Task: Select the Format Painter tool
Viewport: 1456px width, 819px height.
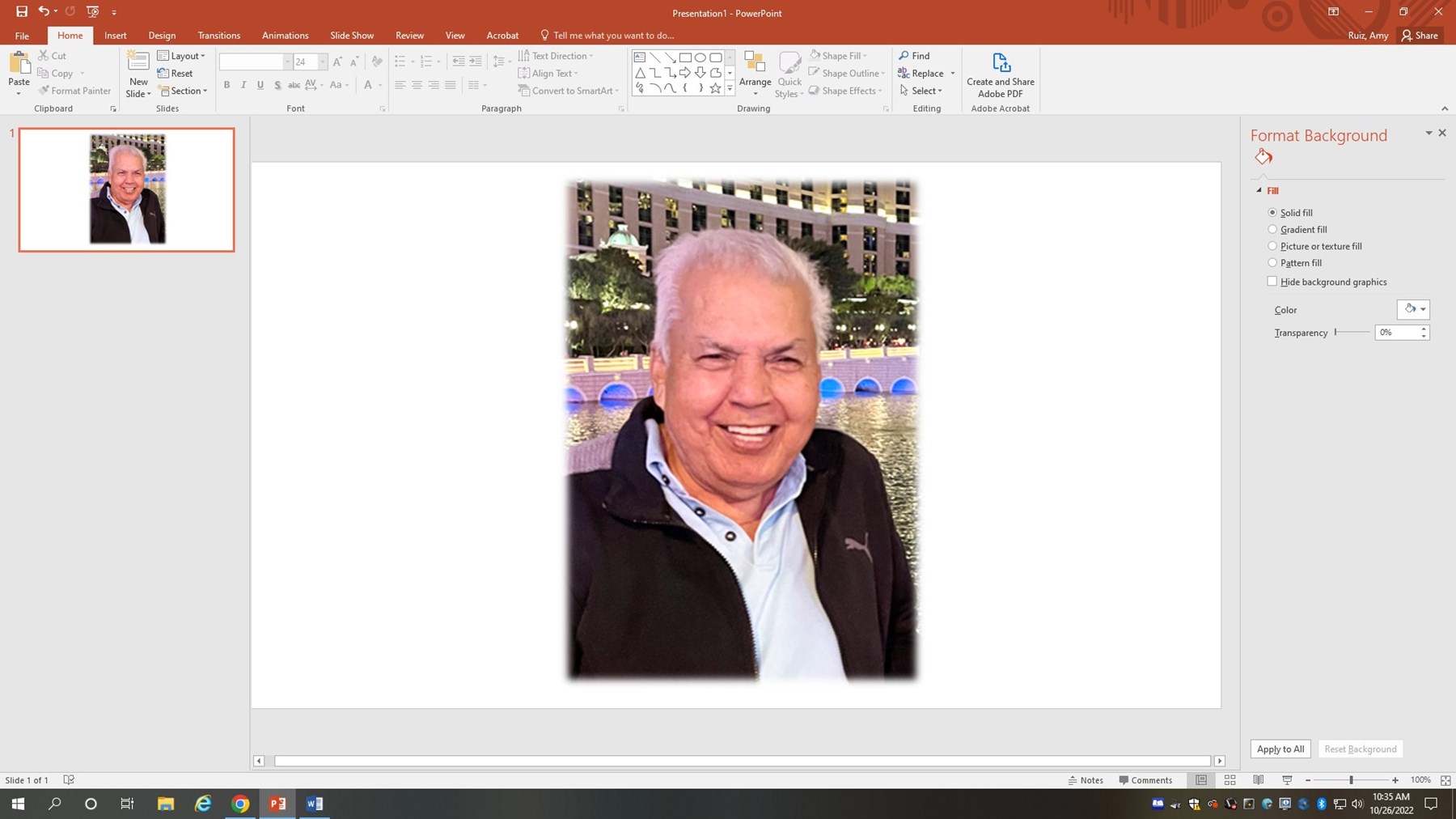Action: (74, 90)
